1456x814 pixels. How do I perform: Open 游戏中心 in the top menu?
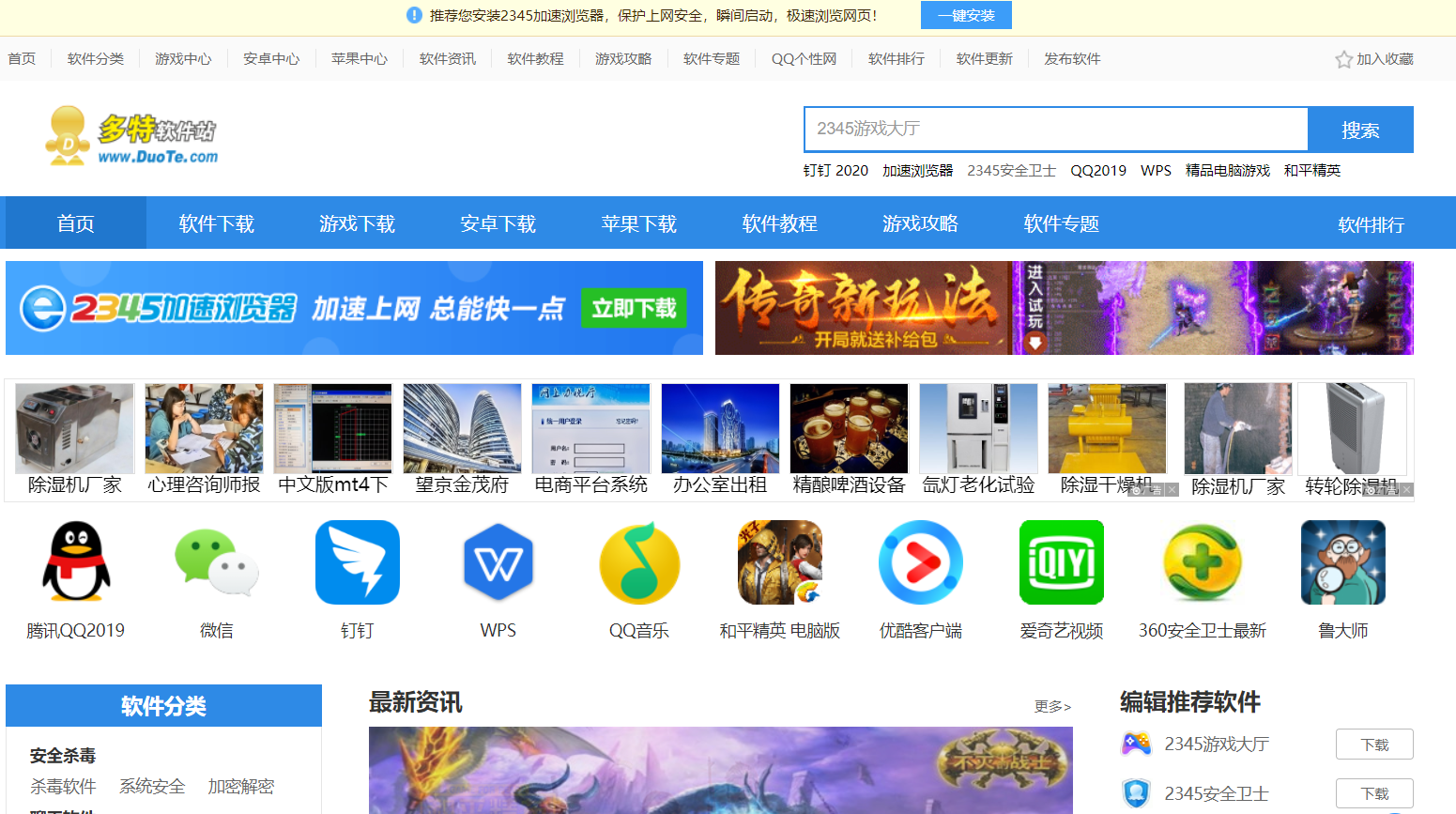(x=183, y=59)
